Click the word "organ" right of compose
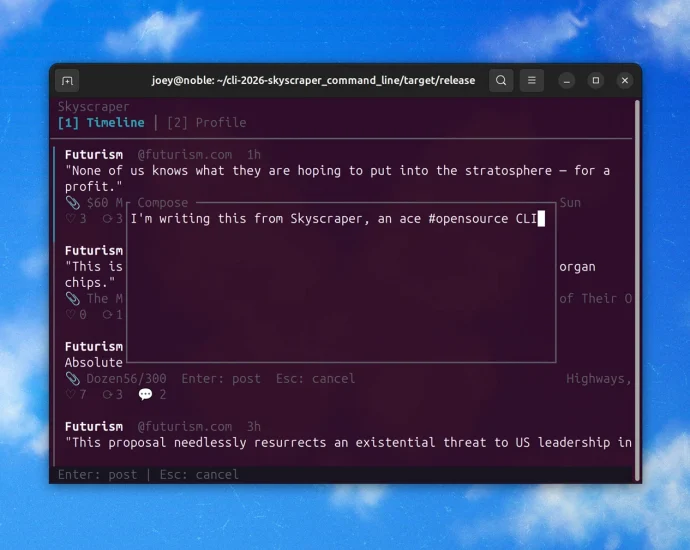This screenshot has width=690, height=550. click(577, 267)
